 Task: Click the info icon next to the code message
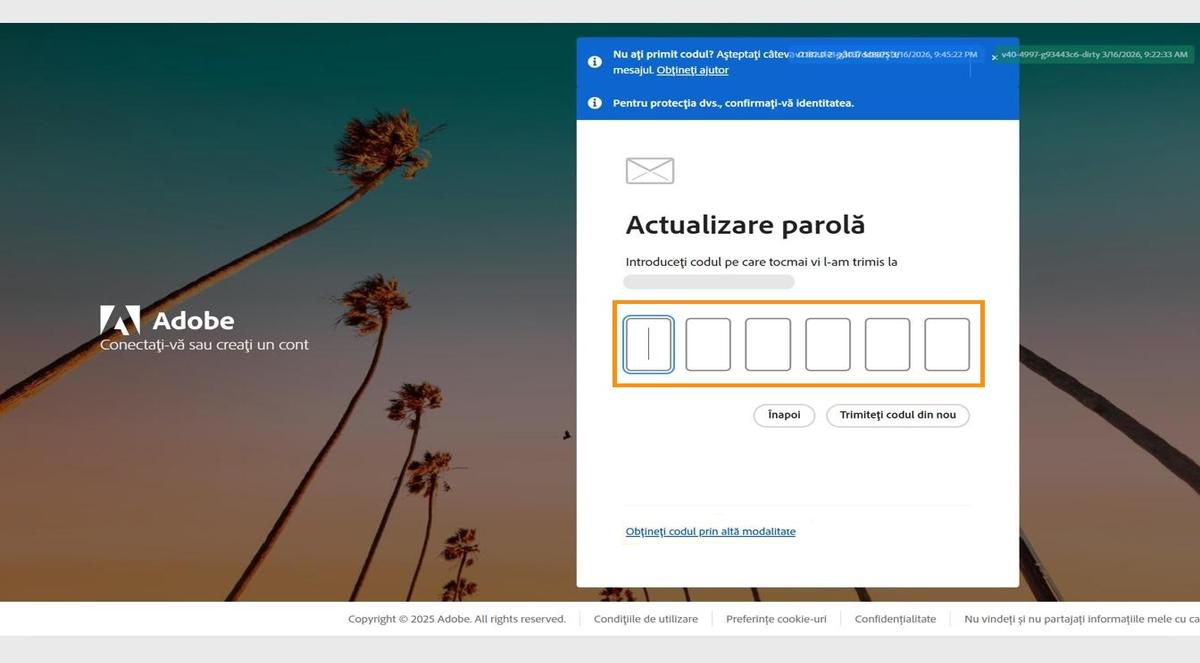[x=594, y=61]
